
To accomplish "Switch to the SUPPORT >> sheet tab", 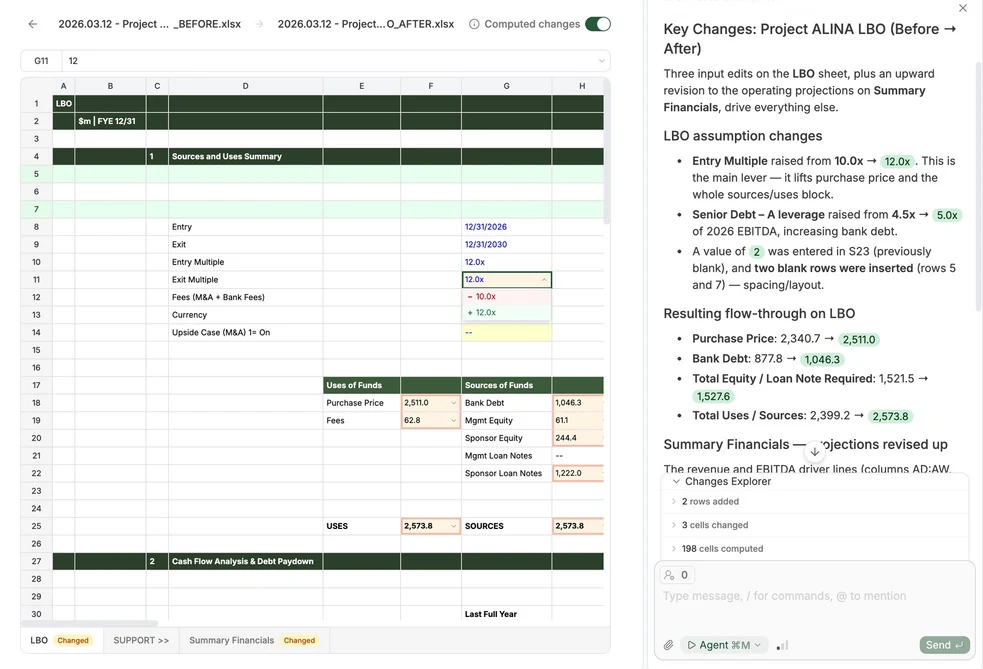I will point(141,640).
